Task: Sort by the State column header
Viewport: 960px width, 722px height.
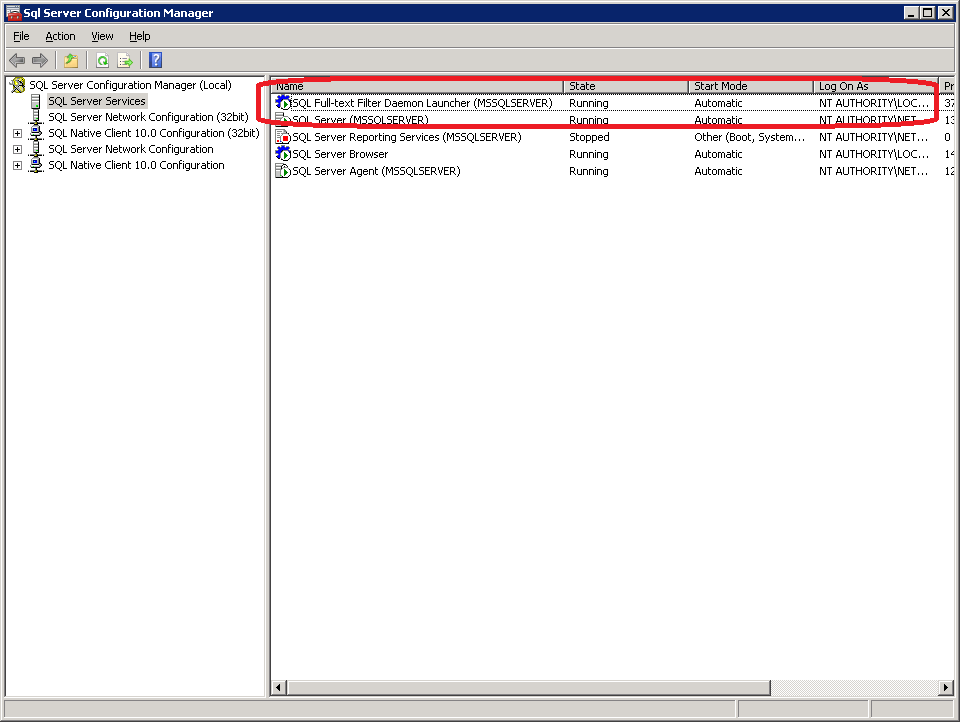Action: (626, 86)
